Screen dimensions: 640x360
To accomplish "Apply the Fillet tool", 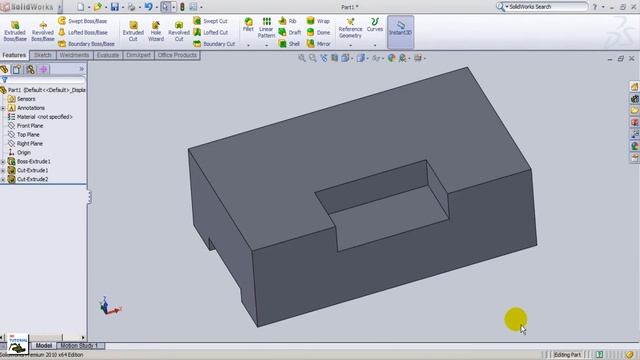I will coord(248,24).
